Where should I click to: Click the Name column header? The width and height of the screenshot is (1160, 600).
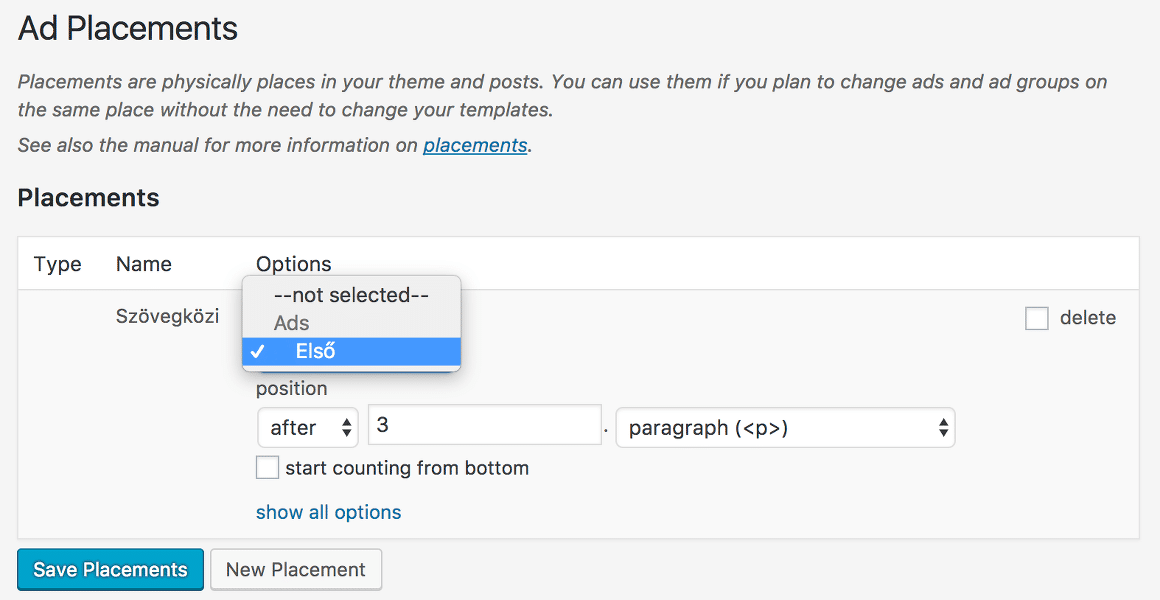pyautogui.click(x=144, y=264)
